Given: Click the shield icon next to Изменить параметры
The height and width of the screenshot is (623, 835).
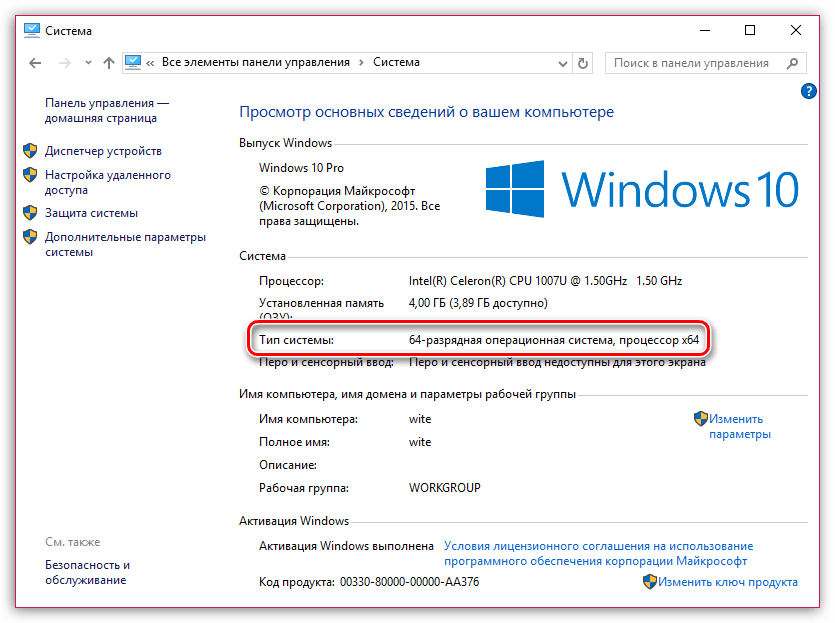Looking at the screenshot, I should [x=700, y=419].
